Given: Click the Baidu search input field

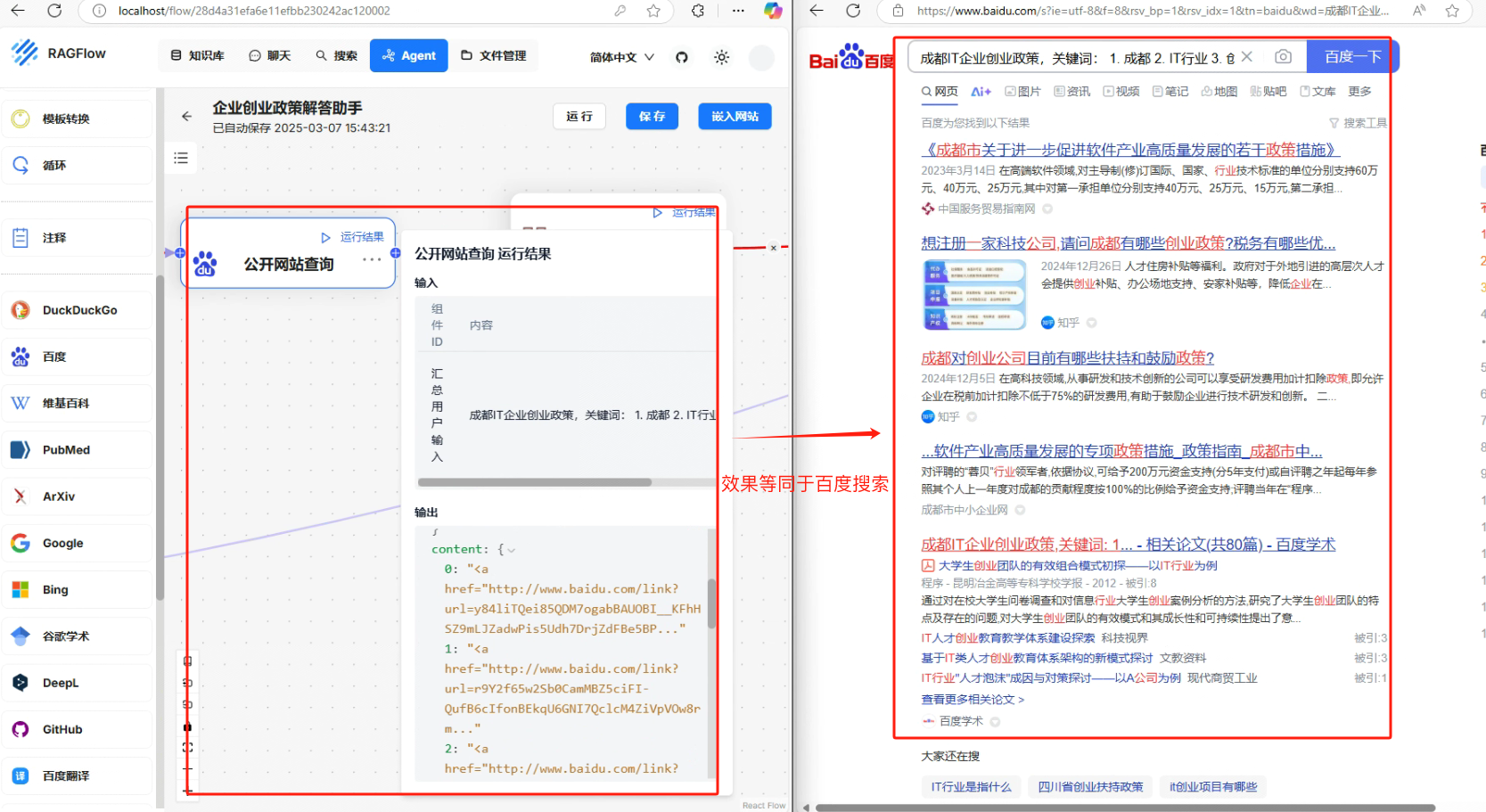Looking at the screenshot, I should [1070, 58].
